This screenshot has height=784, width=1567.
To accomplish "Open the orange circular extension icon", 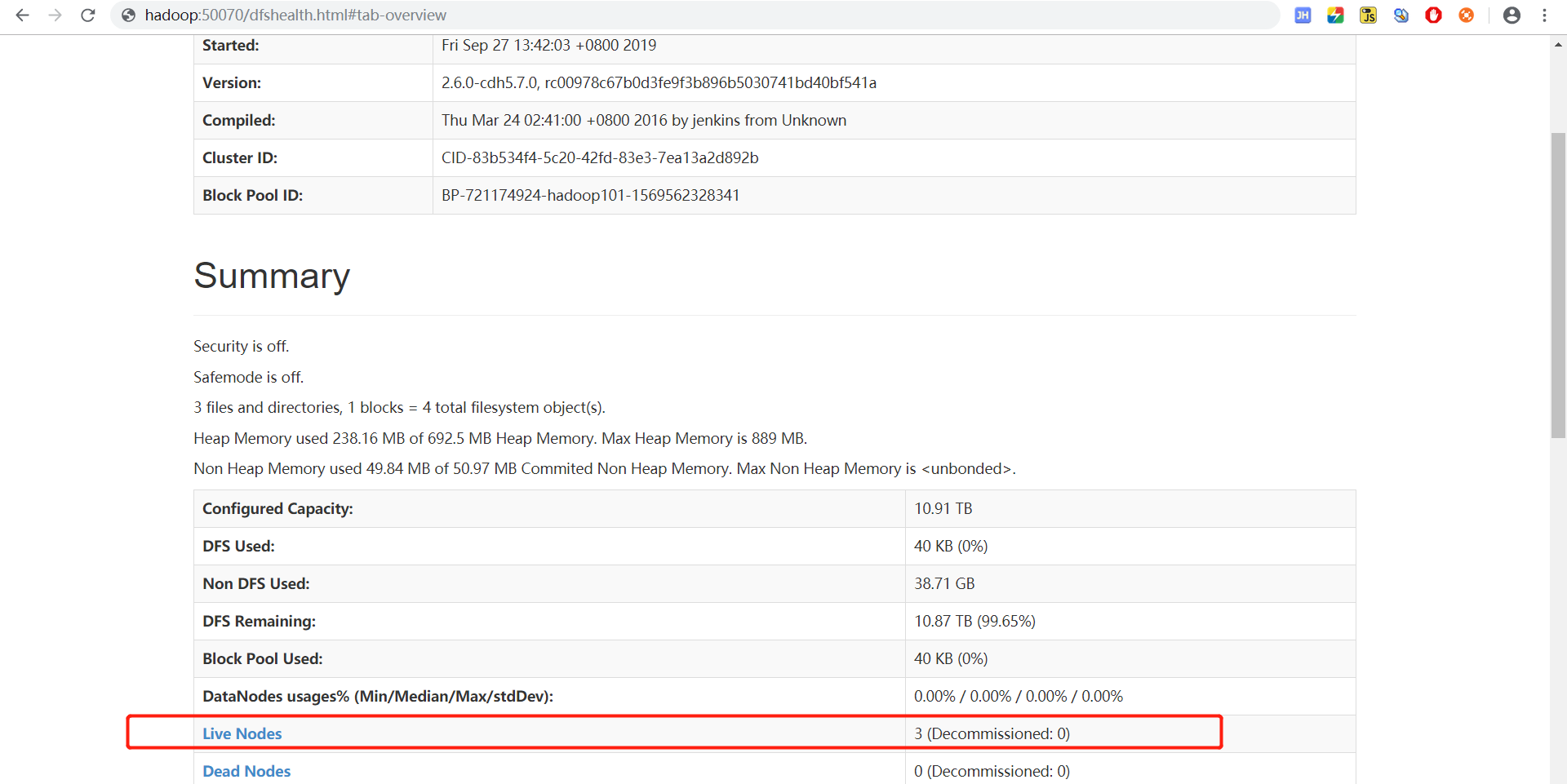I will pos(1466,15).
